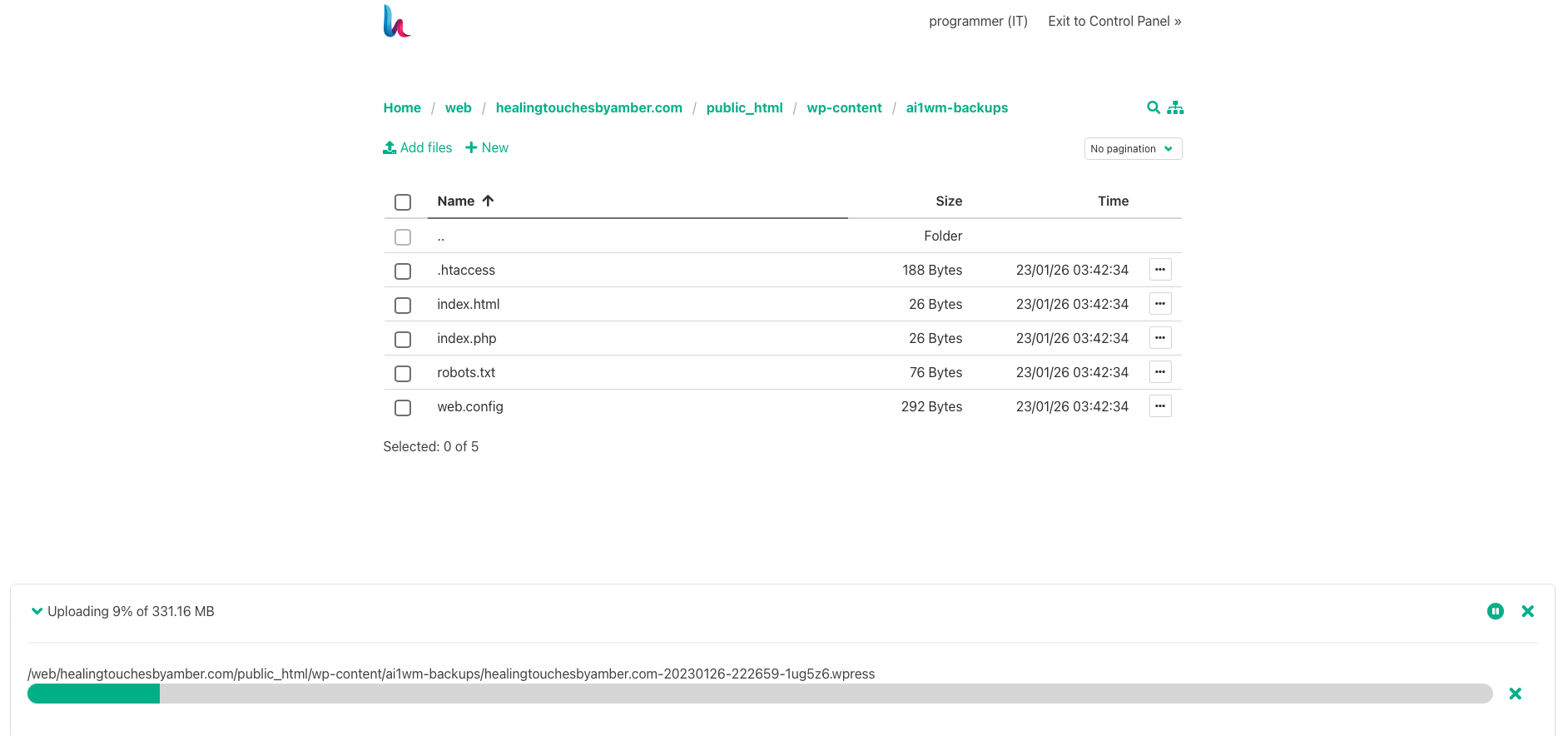Click the Uploading 9% of 331.16 MB text
Screen dimensions: 1568x736
click(x=131, y=611)
